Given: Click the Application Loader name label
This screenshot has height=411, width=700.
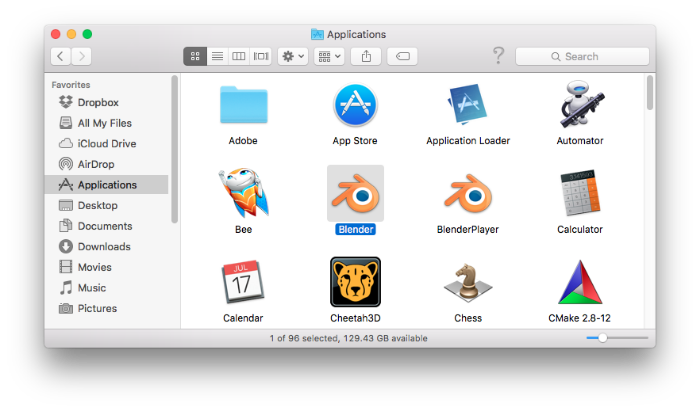Looking at the screenshot, I should point(468,141).
